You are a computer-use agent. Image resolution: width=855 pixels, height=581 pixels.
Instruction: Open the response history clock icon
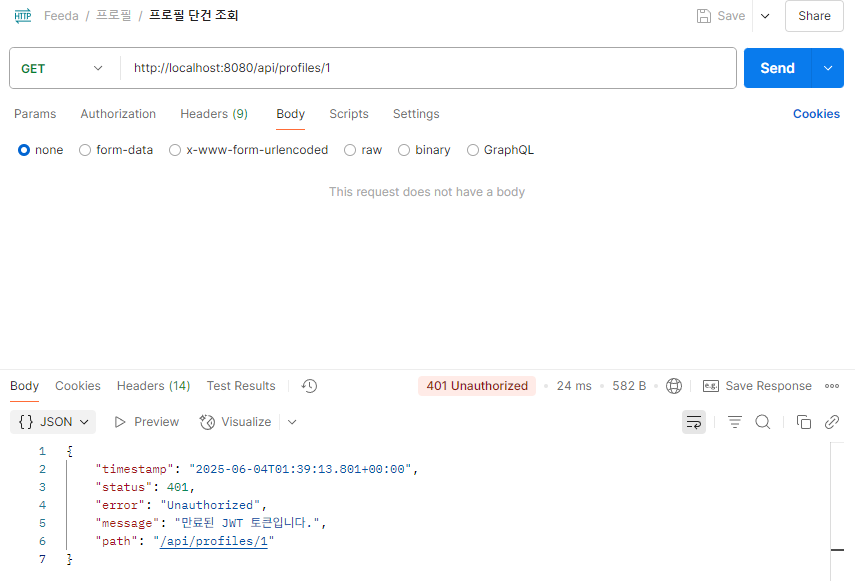[x=309, y=386]
